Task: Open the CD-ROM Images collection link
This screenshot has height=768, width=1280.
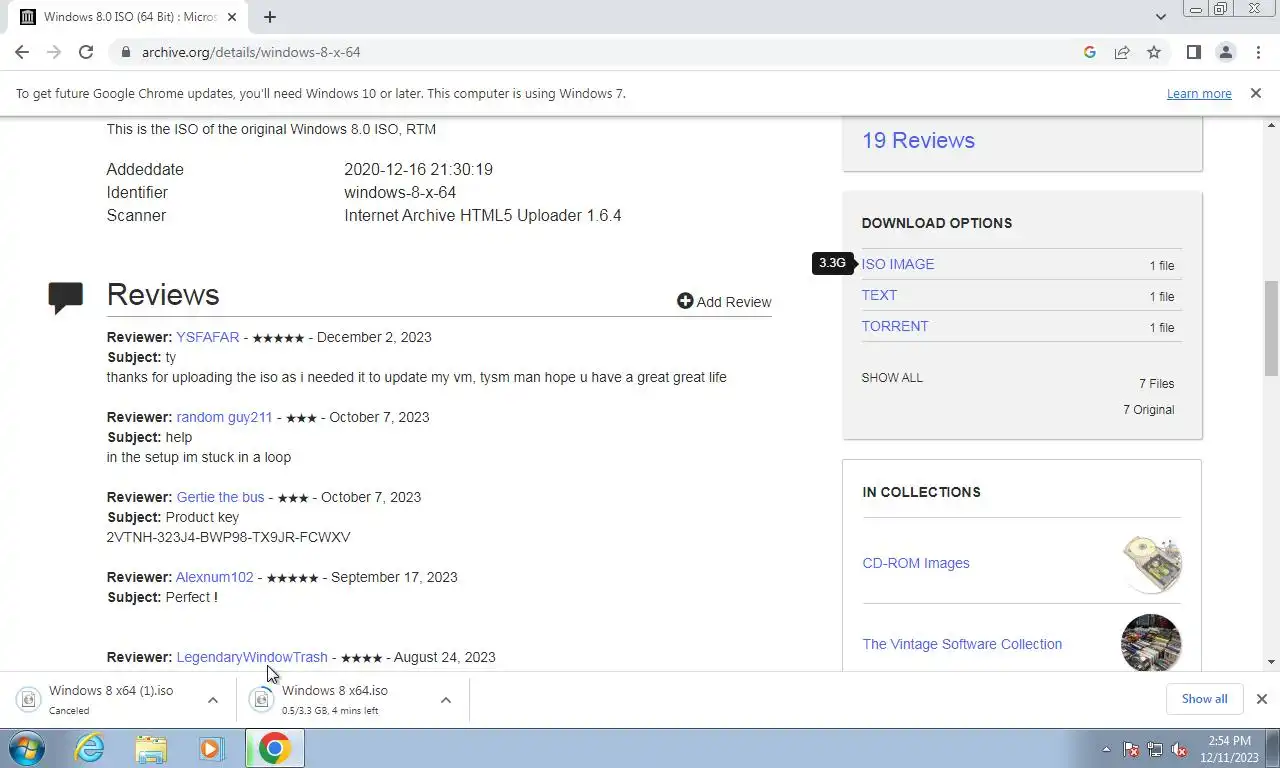Action: pos(916,563)
